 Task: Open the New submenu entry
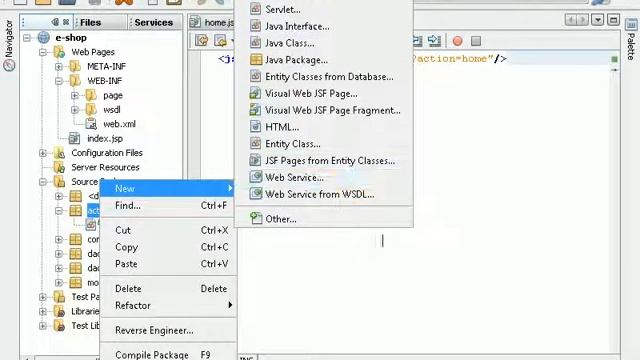pyautogui.click(x=167, y=188)
